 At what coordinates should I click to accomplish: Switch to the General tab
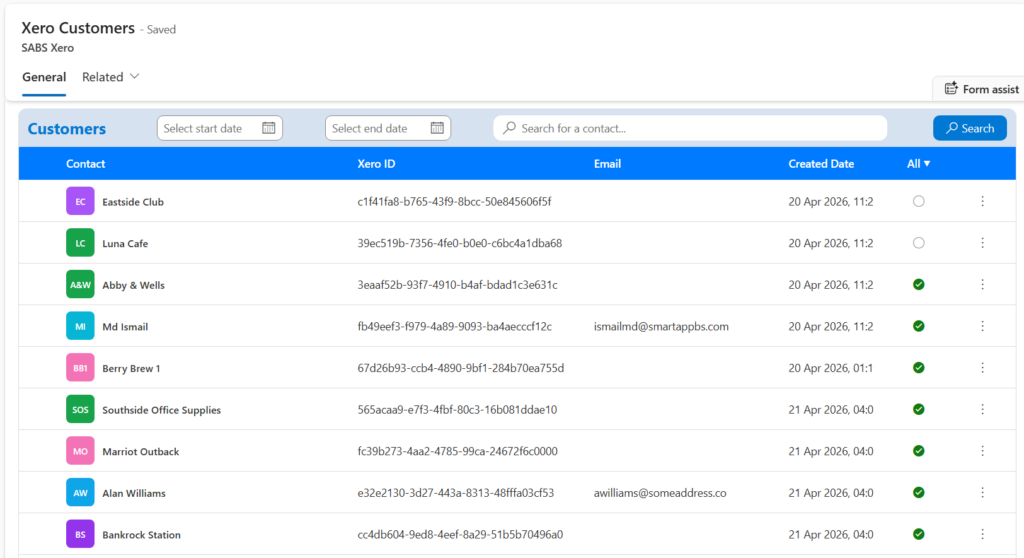pos(44,77)
